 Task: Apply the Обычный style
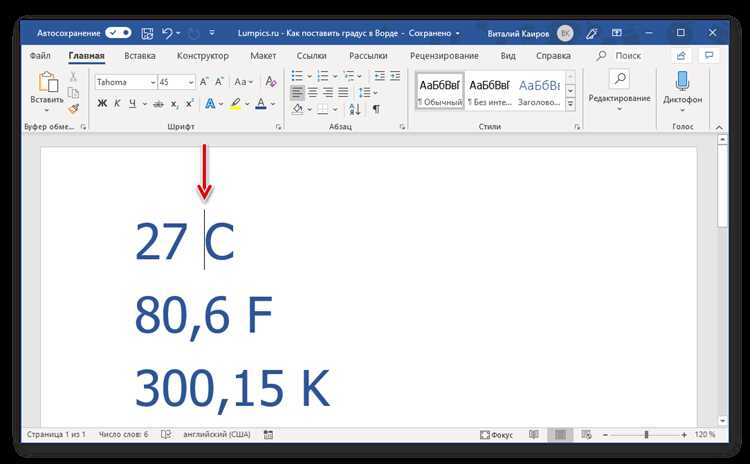[440, 92]
